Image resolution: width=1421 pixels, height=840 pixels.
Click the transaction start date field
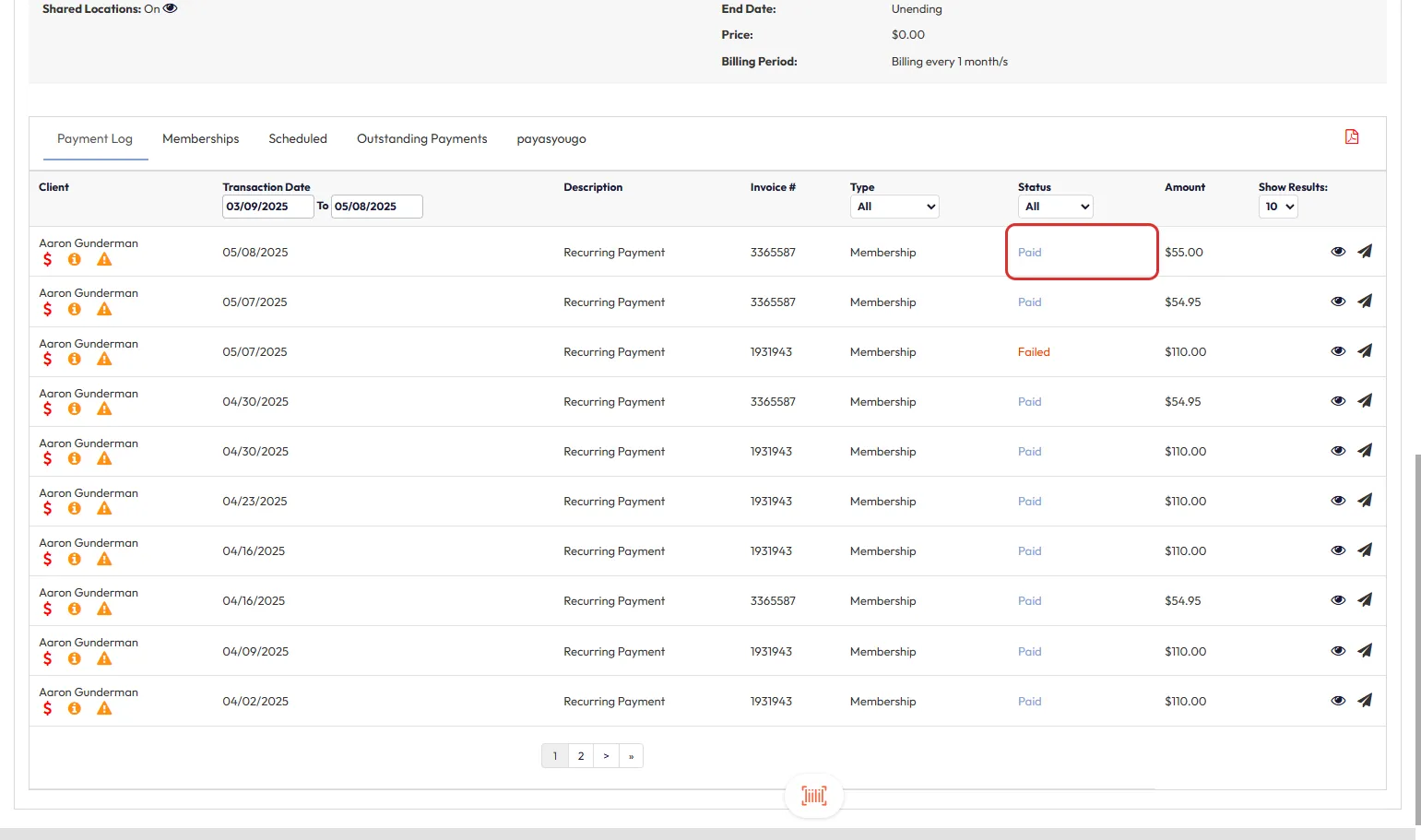tap(267, 207)
